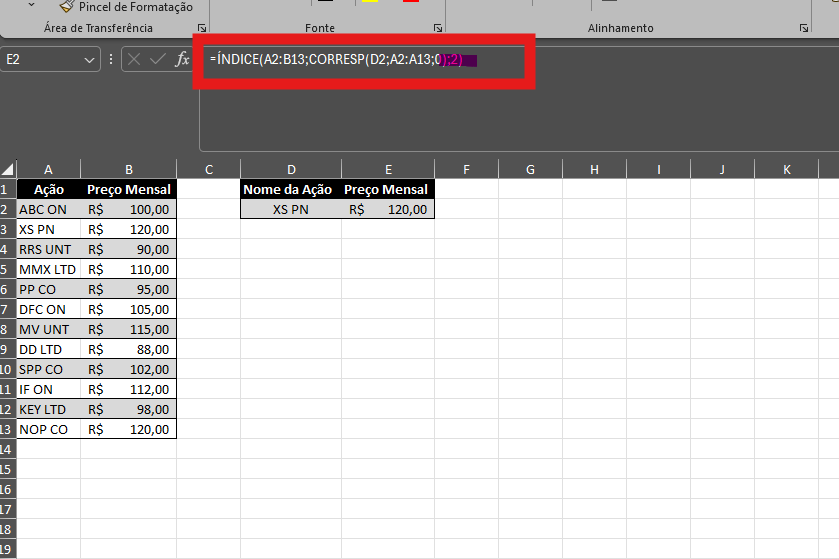Click the cancel formula X icon
Screen dimensions: 839x559
click(134, 59)
